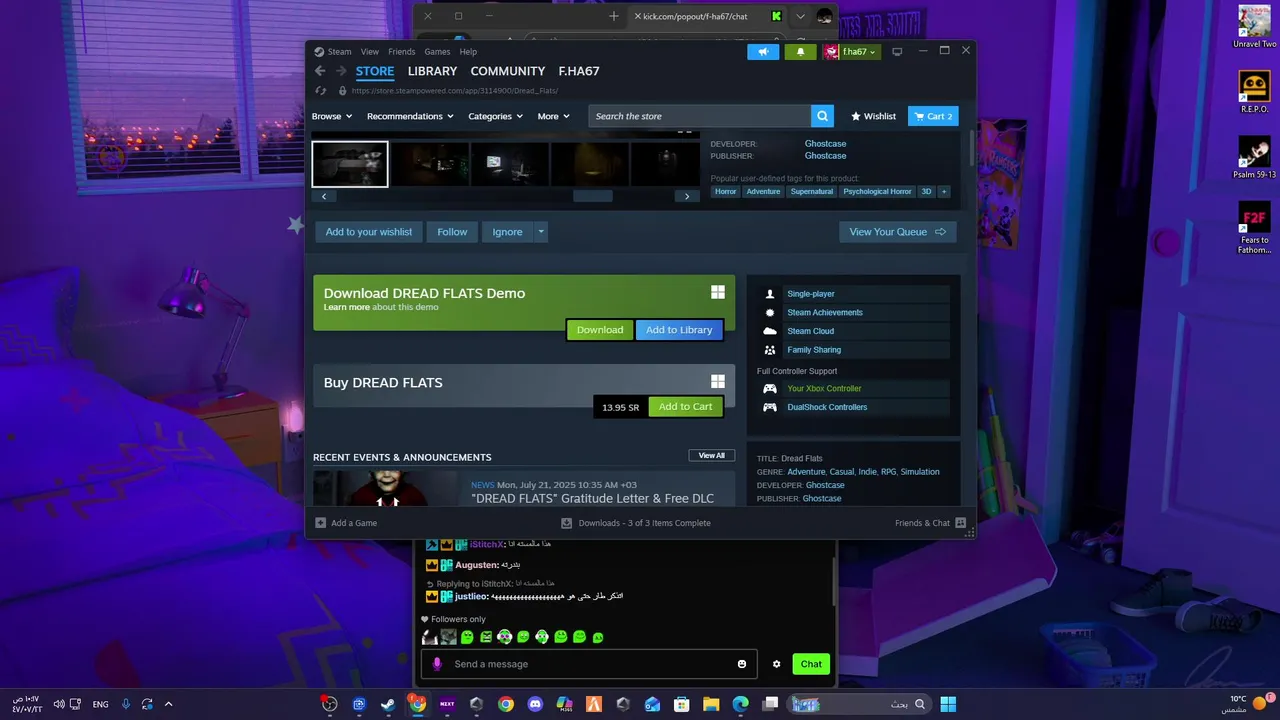This screenshot has height=720, width=1280.
Task: Open the f.ha67 account dropdown
Action: click(x=851, y=52)
